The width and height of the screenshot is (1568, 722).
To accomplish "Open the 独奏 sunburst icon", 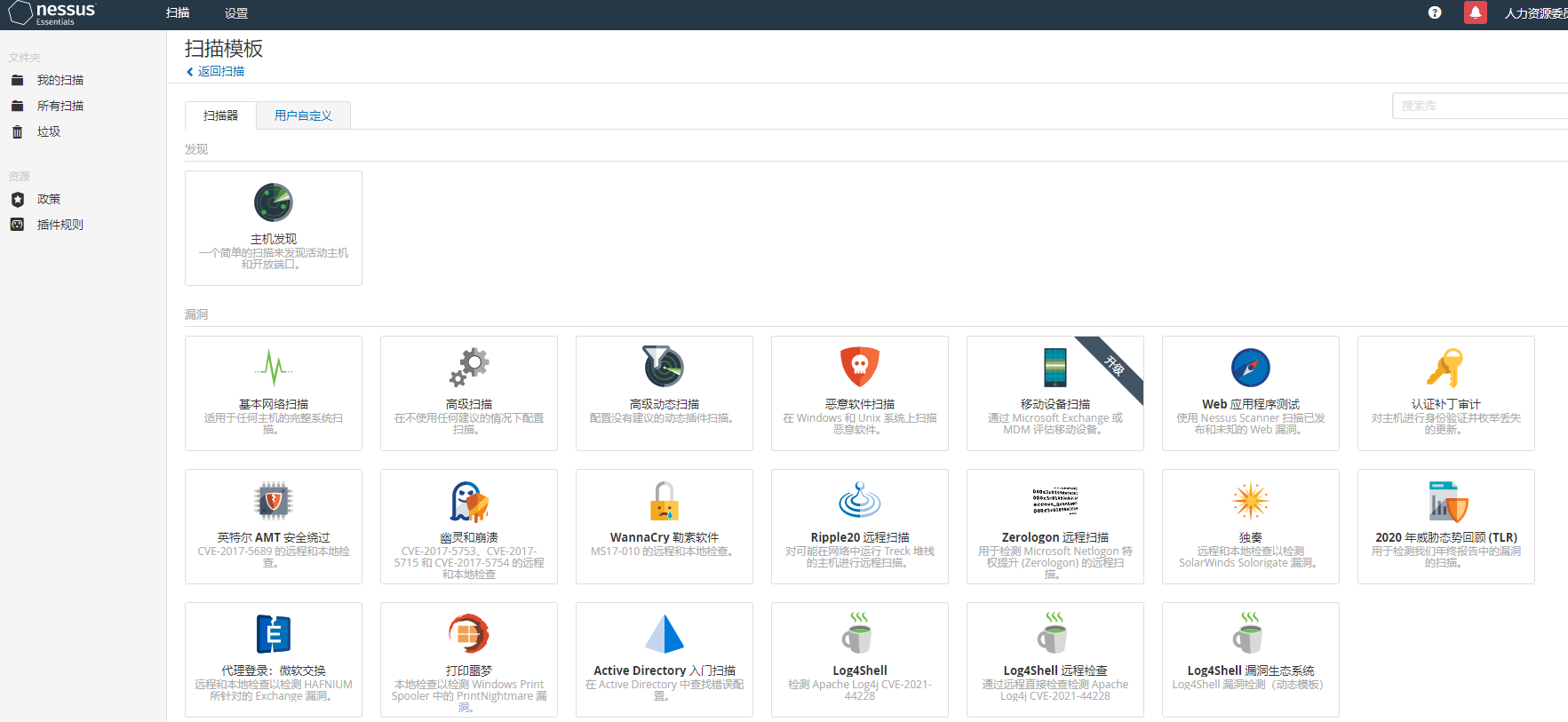I will pyautogui.click(x=1251, y=501).
